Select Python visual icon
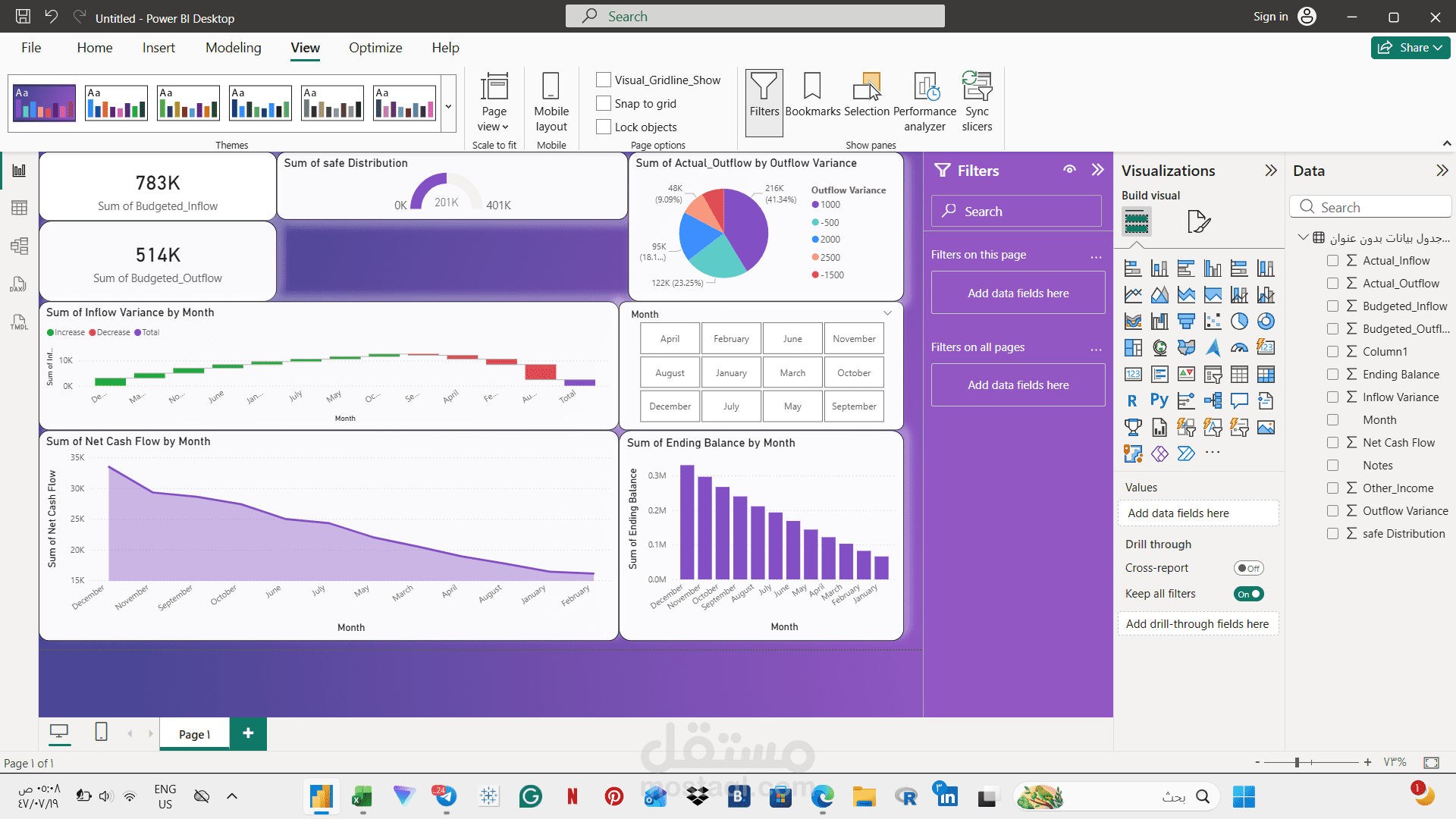 pyautogui.click(x=1159, y=400)
